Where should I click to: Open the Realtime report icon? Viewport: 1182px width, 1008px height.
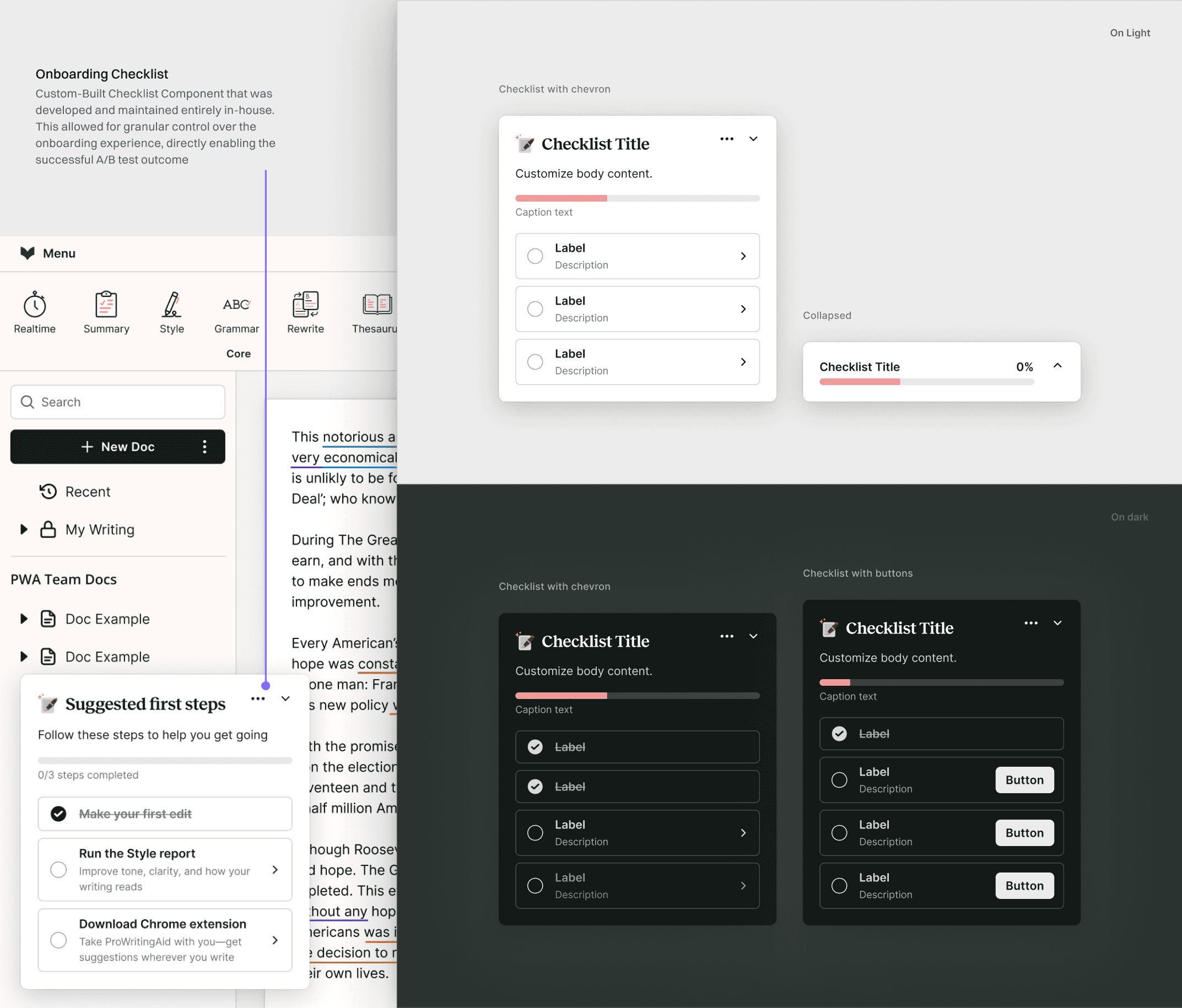point(35,305)
